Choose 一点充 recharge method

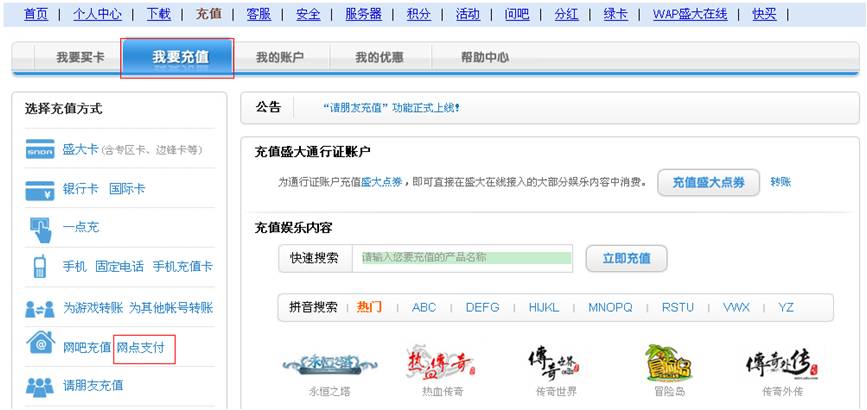81,227
